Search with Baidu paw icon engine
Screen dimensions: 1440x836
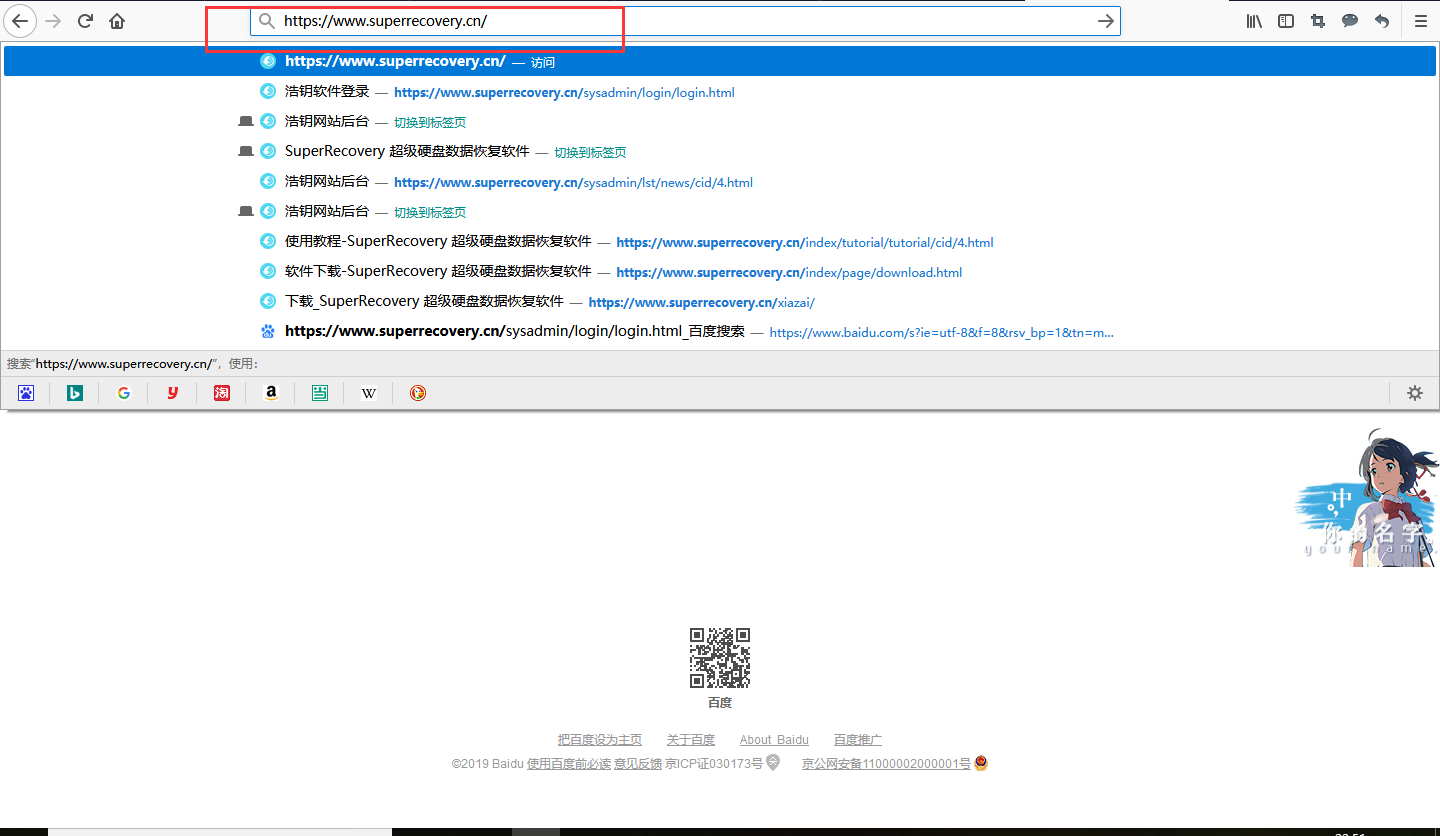coord(26,393)
